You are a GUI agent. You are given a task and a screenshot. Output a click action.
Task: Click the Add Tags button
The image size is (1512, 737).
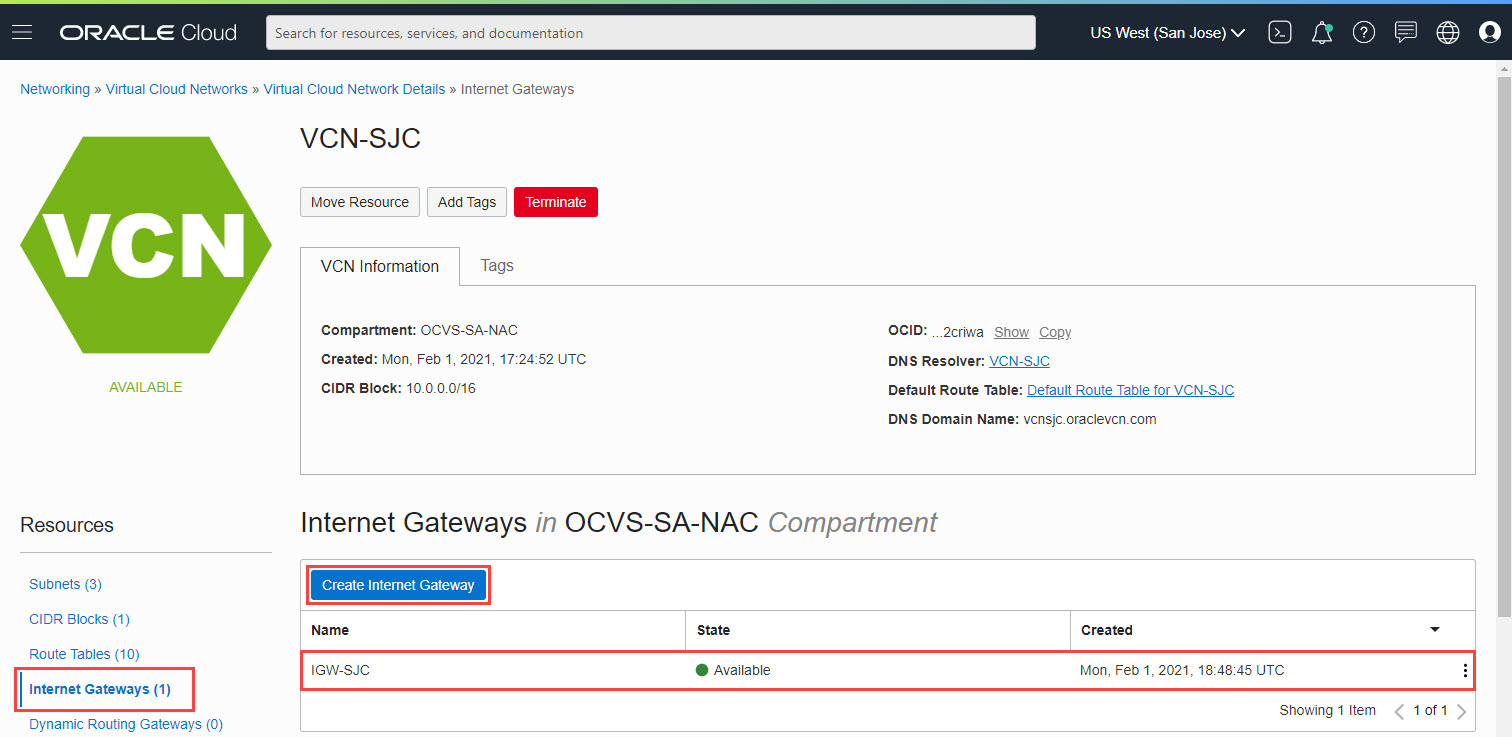click(467, 202)
